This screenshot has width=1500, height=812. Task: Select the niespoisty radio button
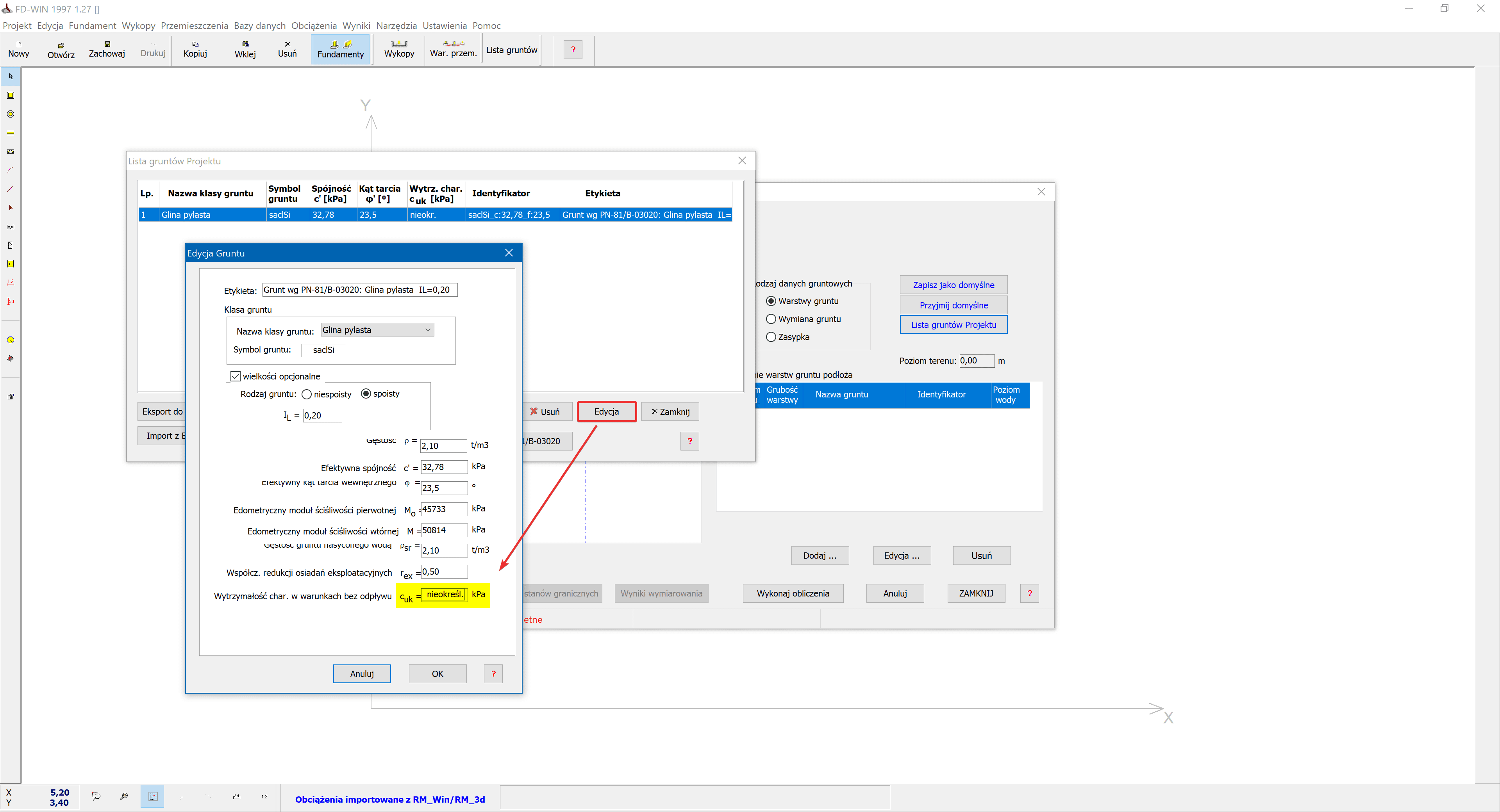click(x=307, y=394)
